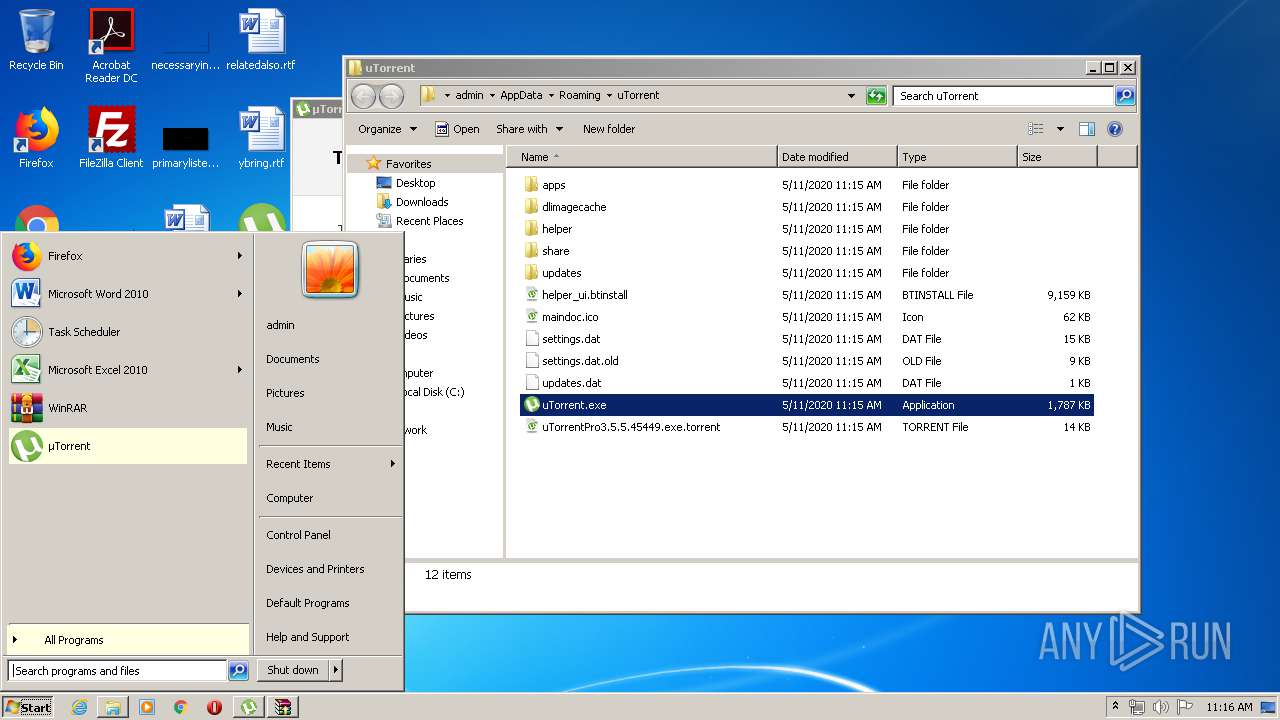The width and height of the screenshot is (1280, 720).
Task: Open Internet Explorer from taskbar
Action: (x=80, y=707)
